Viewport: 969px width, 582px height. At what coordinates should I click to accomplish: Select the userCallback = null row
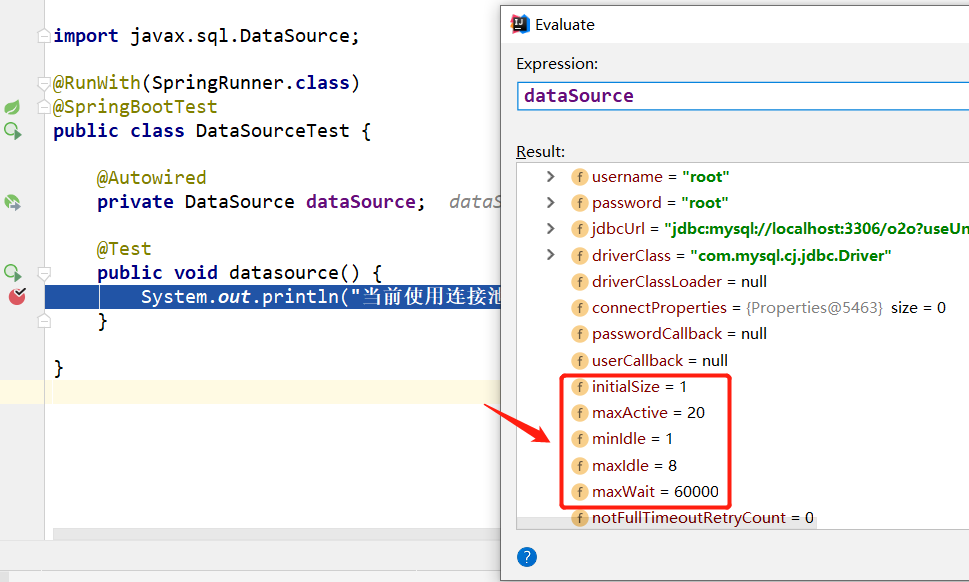650,360
